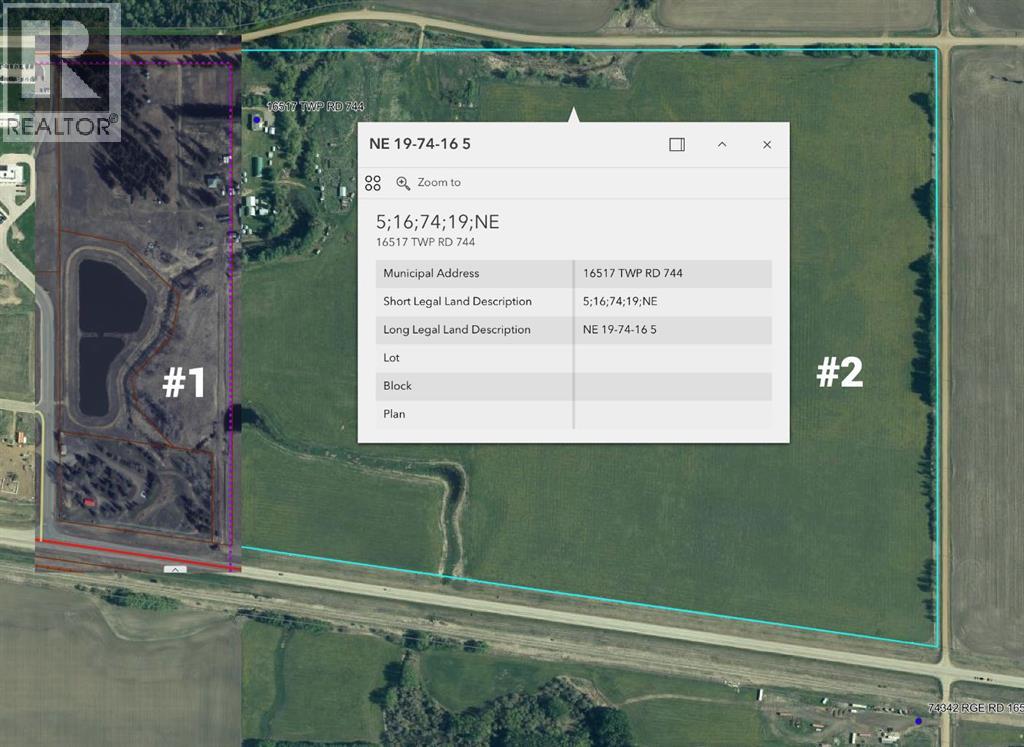1024x747 pixels.
Task: Click the Zoom to magnifier icon
Action: (x=403, y=183)
